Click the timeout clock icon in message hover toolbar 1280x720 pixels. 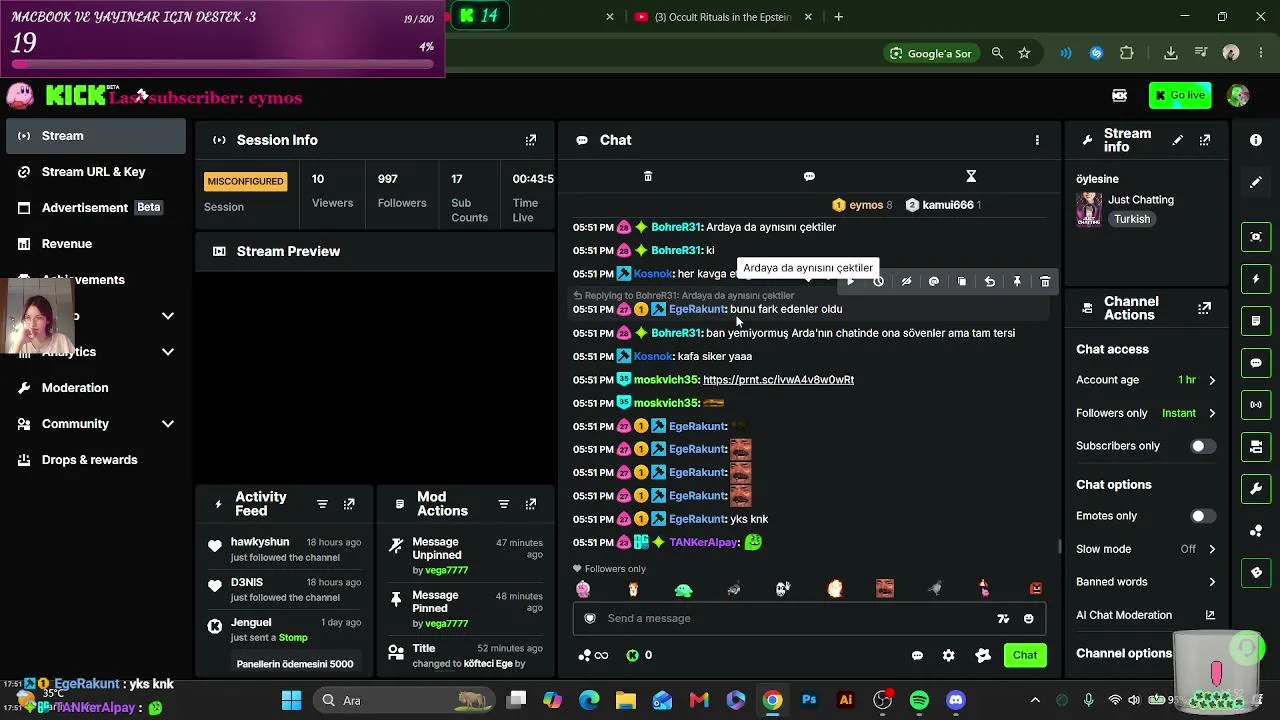click(x=878, y=282)
